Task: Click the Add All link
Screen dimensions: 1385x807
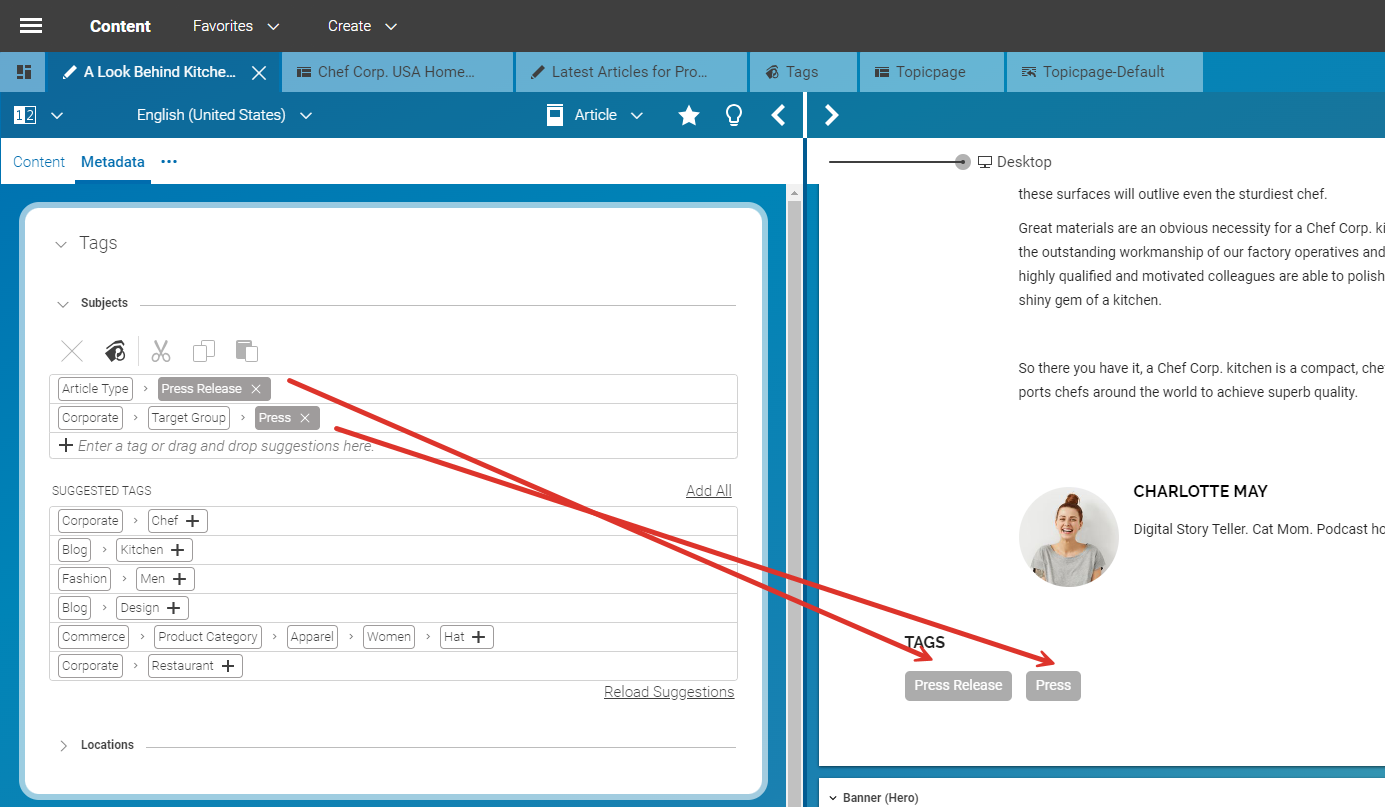Action: pos(708,491)
